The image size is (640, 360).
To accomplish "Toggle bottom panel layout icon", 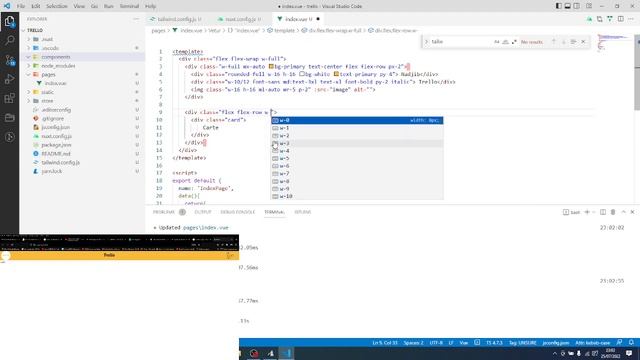I will click(567, 6).
